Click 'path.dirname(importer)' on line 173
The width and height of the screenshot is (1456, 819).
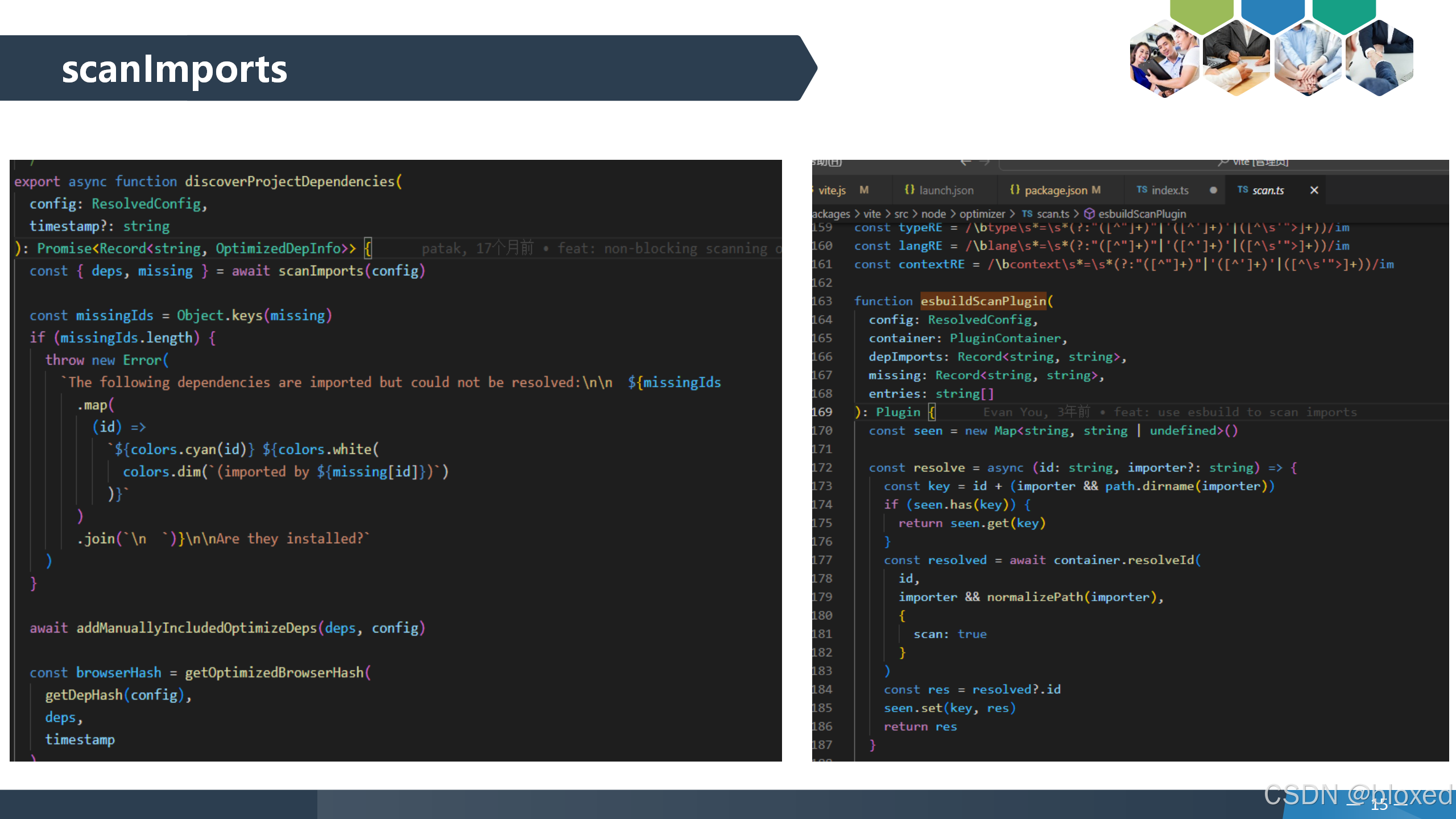(x=1186, y=486)
